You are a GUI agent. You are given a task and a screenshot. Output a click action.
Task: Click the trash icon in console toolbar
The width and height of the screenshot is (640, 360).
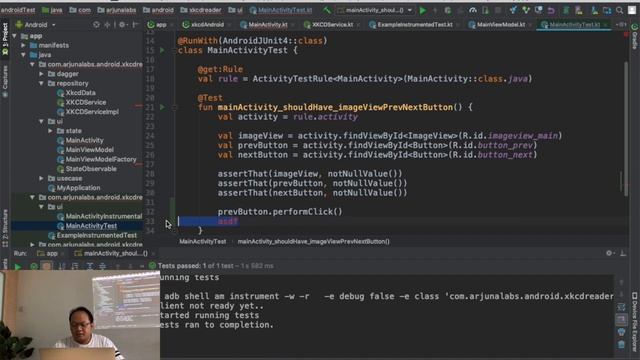621,345
